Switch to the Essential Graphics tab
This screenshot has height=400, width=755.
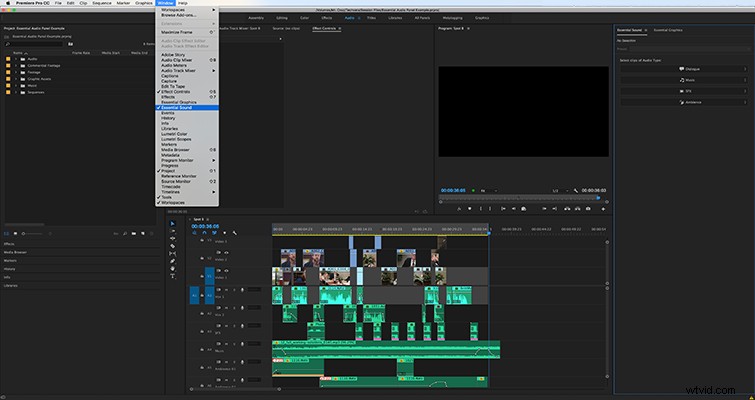coord(668,30)
